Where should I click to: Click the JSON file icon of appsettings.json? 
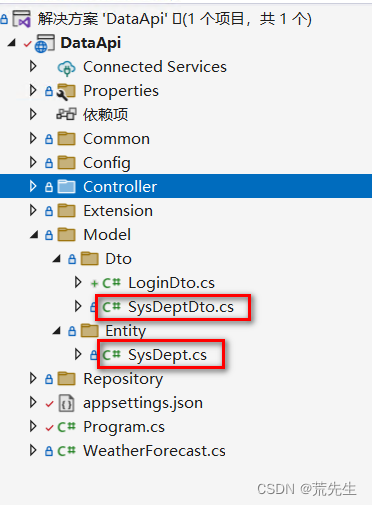point(66,403)
